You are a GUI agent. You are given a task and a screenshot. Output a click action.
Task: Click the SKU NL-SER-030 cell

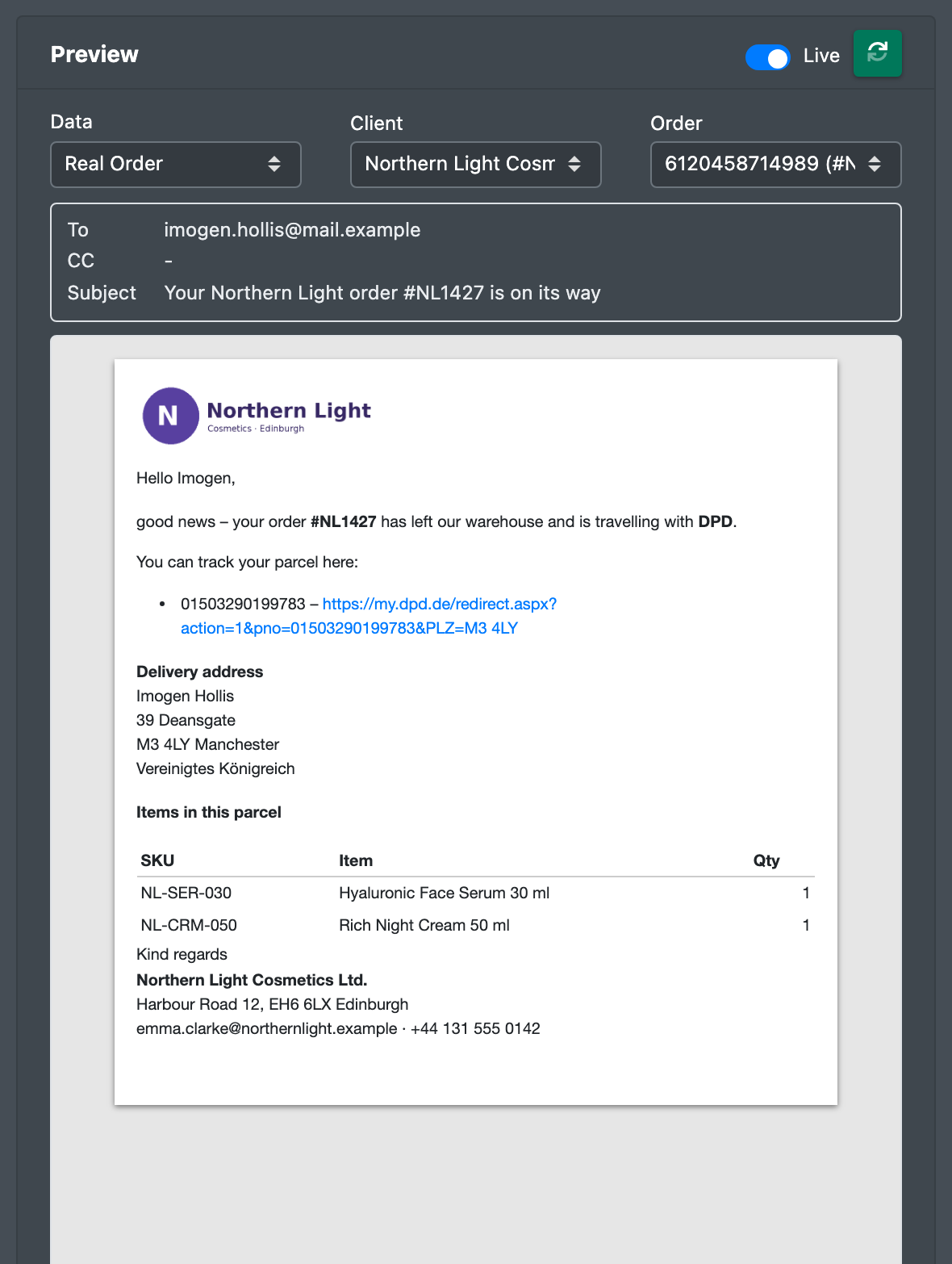point(186,893)
